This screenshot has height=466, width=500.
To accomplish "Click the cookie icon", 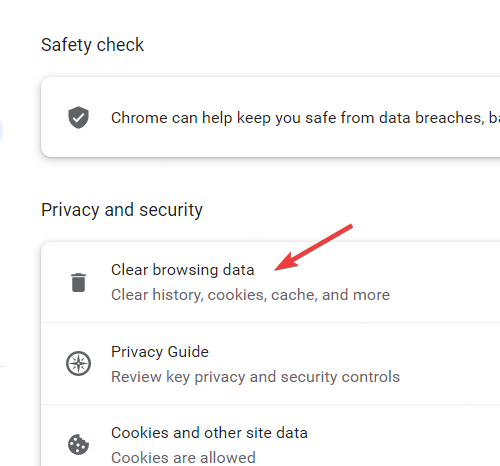I will [x=78, y=444].
